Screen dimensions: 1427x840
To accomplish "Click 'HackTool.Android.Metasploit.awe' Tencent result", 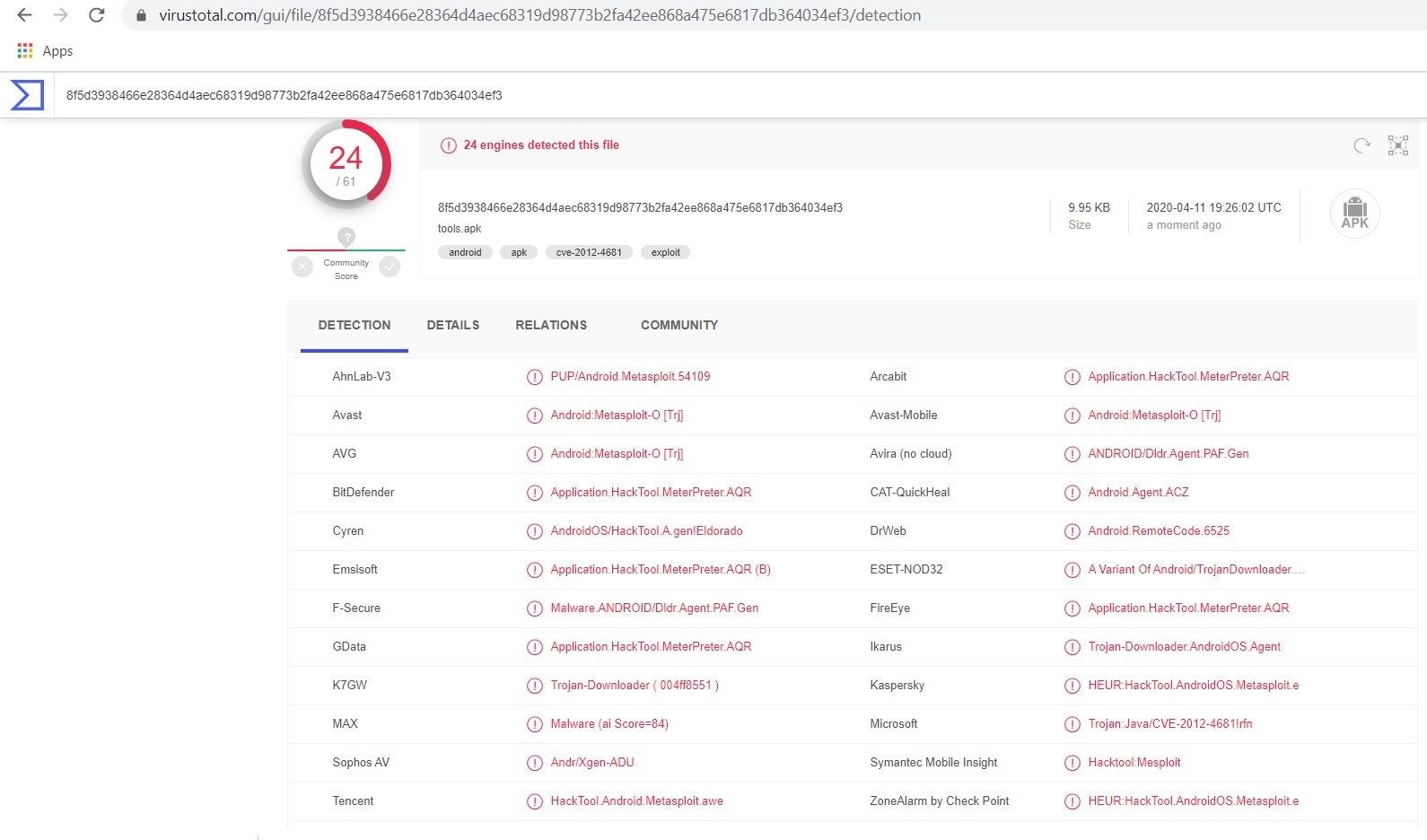I will [x=636, y=801].
